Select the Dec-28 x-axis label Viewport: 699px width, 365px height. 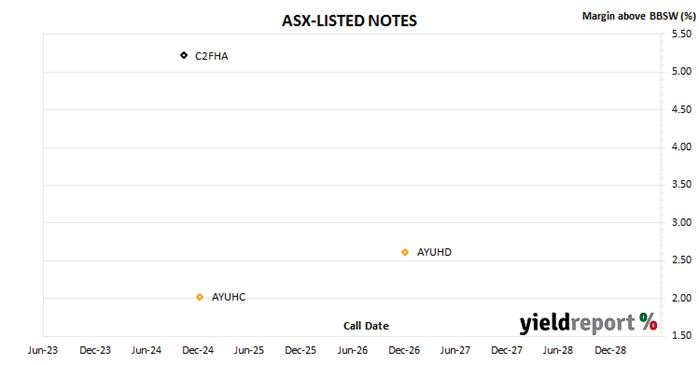pyautogui.click(x=610, y=350)
